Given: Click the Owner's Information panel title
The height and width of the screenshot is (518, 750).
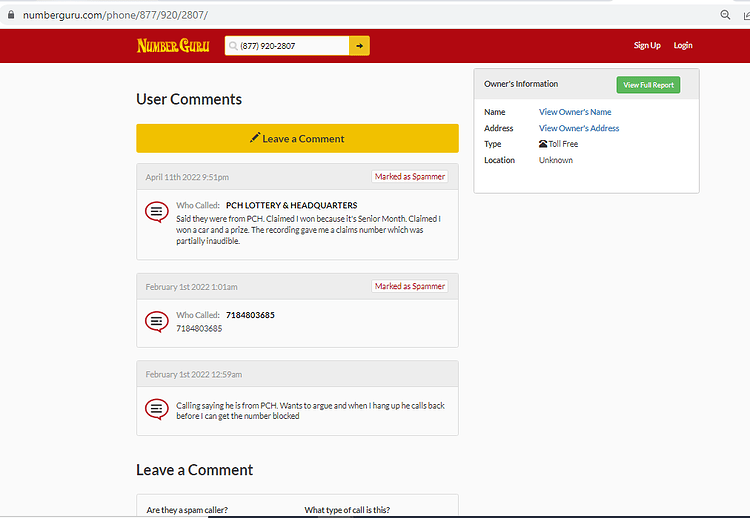Looking at the screenshot, I should (x=521, y=84).
